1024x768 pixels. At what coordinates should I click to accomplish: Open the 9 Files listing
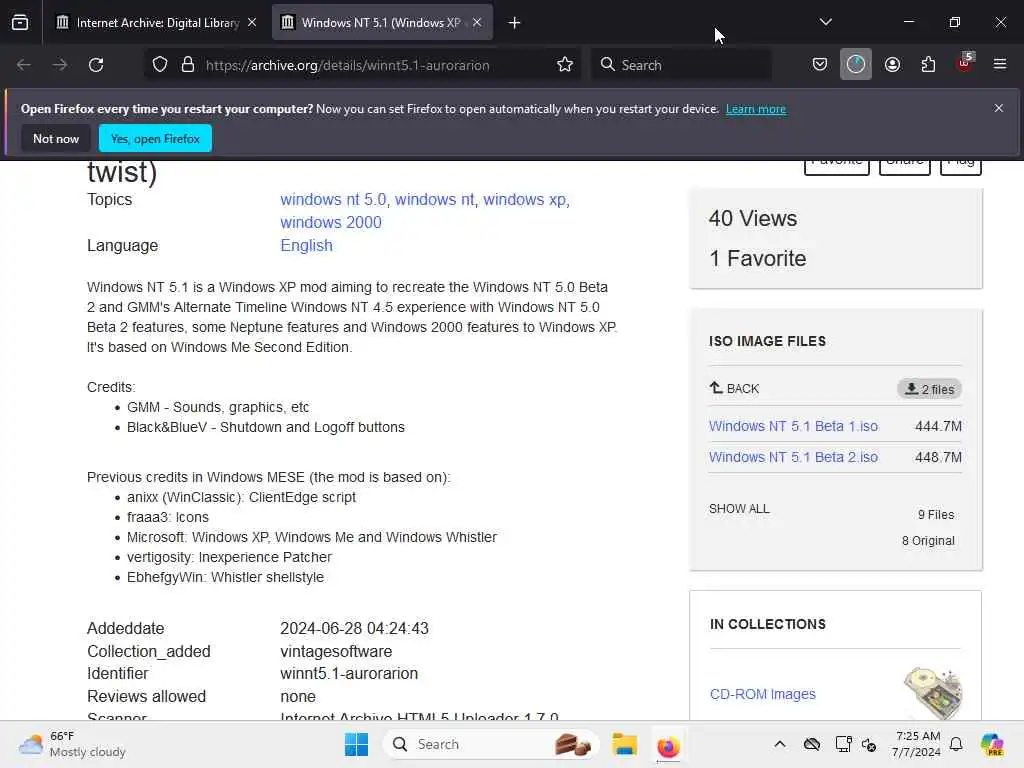click(936, 515)
